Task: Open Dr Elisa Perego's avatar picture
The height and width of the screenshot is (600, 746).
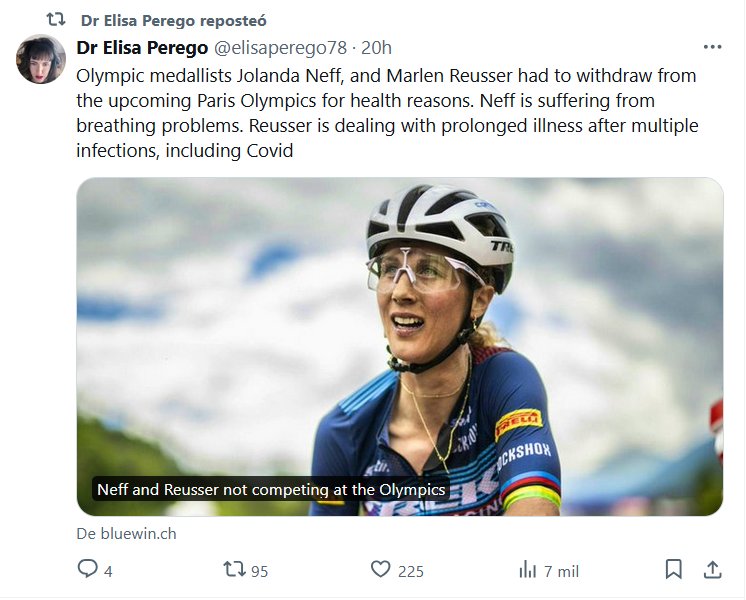Action: [41, 59]
